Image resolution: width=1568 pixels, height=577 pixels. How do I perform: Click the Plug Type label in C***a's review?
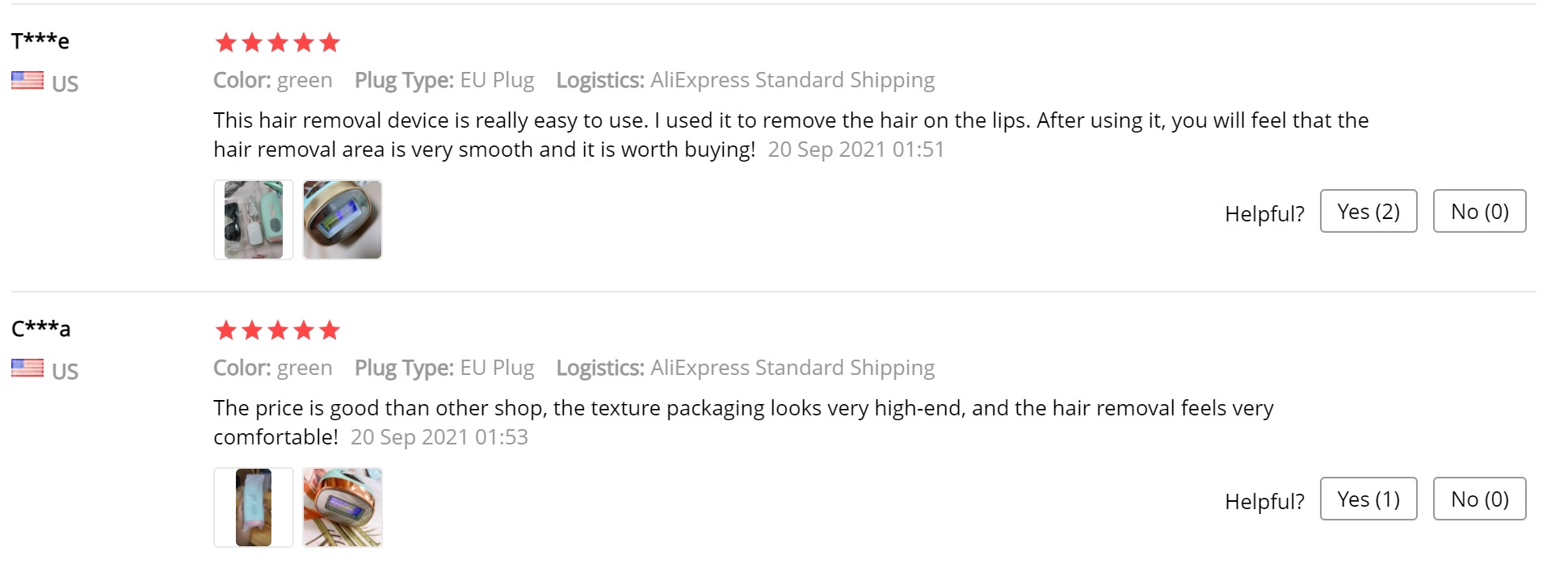click(404, 368)
